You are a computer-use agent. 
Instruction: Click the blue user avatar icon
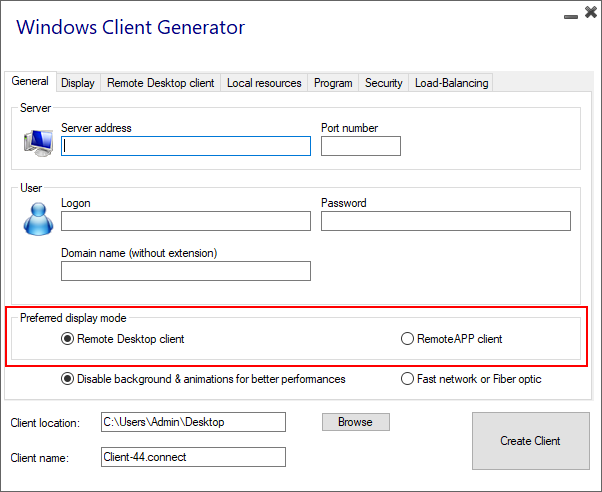[37, 218]
